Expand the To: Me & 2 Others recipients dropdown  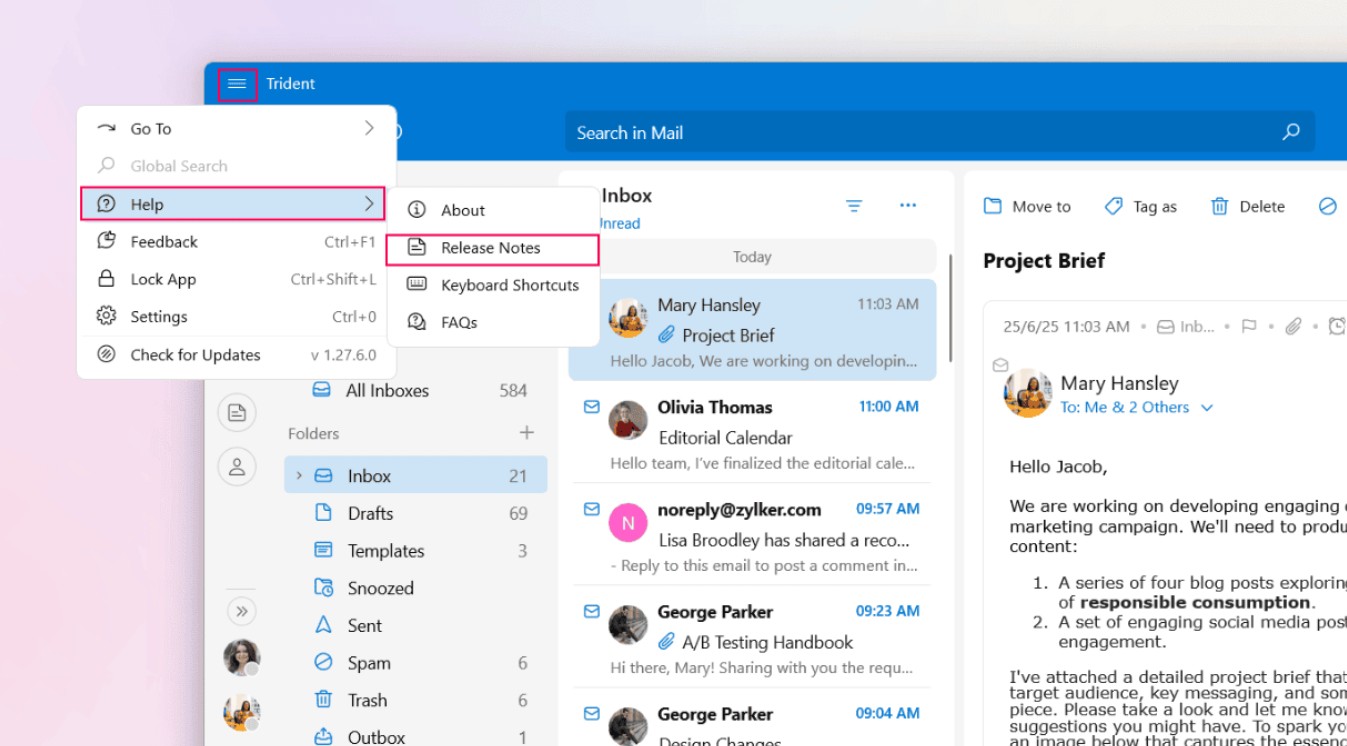(x=1207, y=408)
